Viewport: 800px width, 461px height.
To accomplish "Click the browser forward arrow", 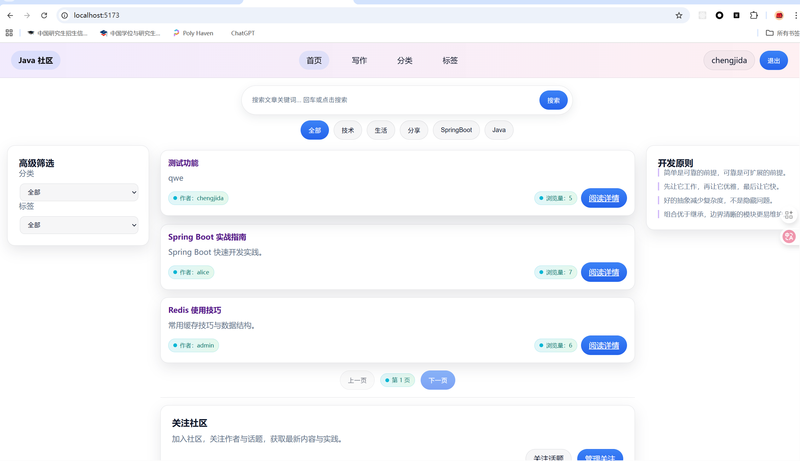I will (27, 15).
